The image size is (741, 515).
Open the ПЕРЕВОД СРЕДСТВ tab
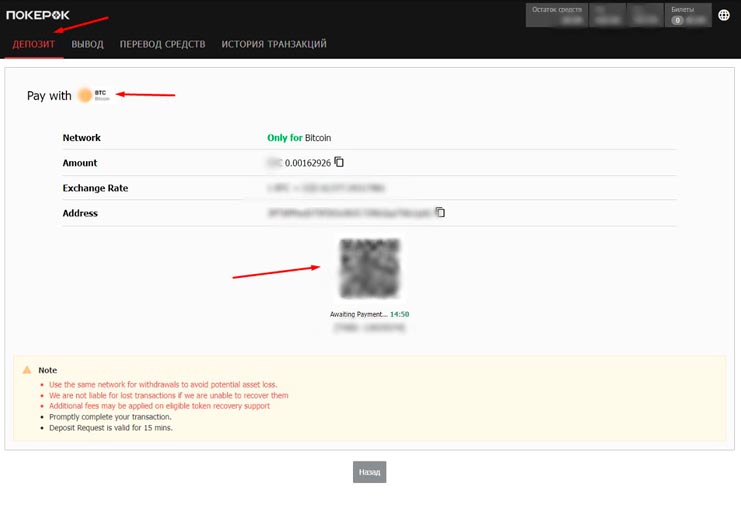click(x=162, y=44)
